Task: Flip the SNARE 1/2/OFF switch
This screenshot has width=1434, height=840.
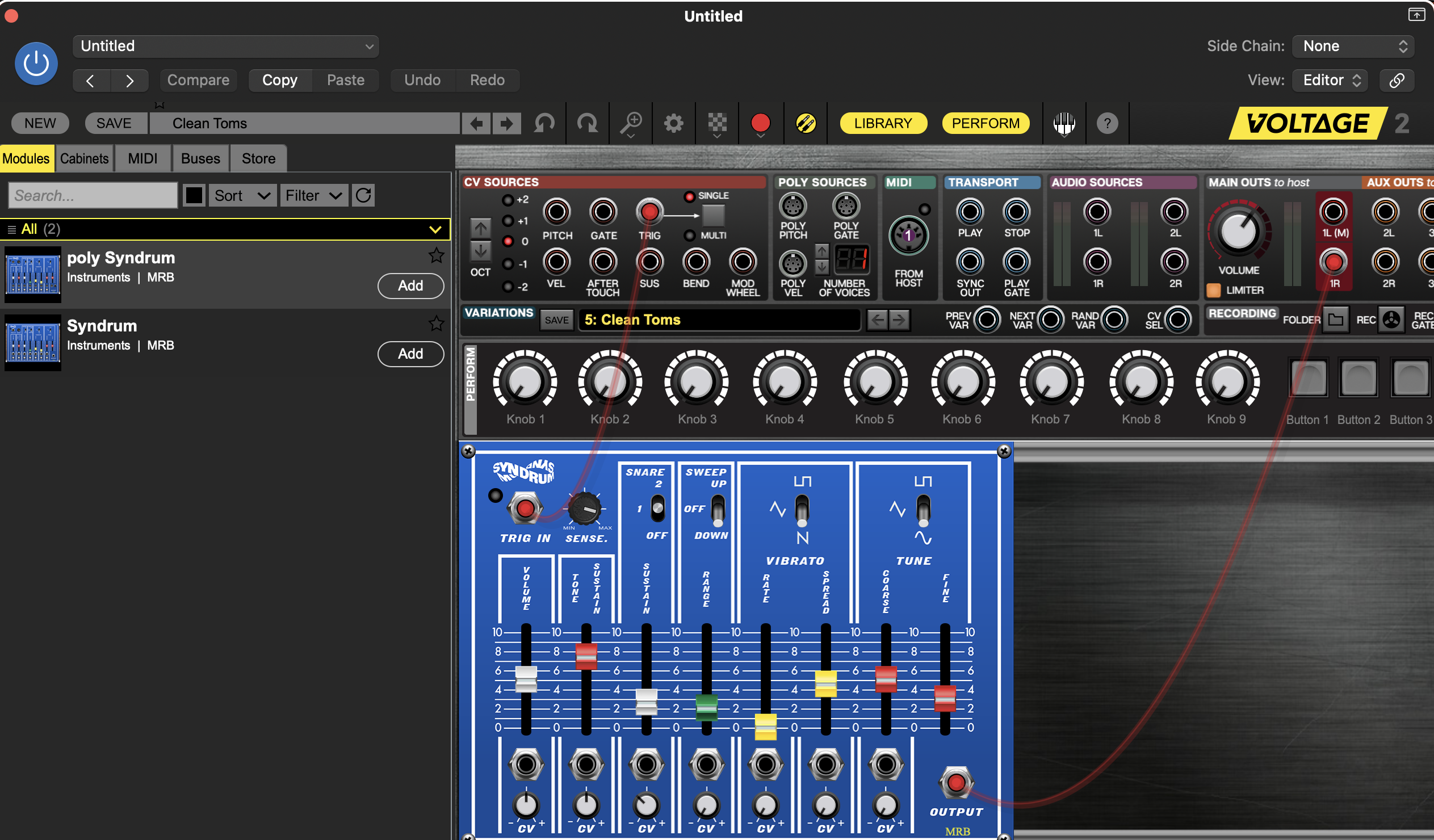Action: point(658,508)
